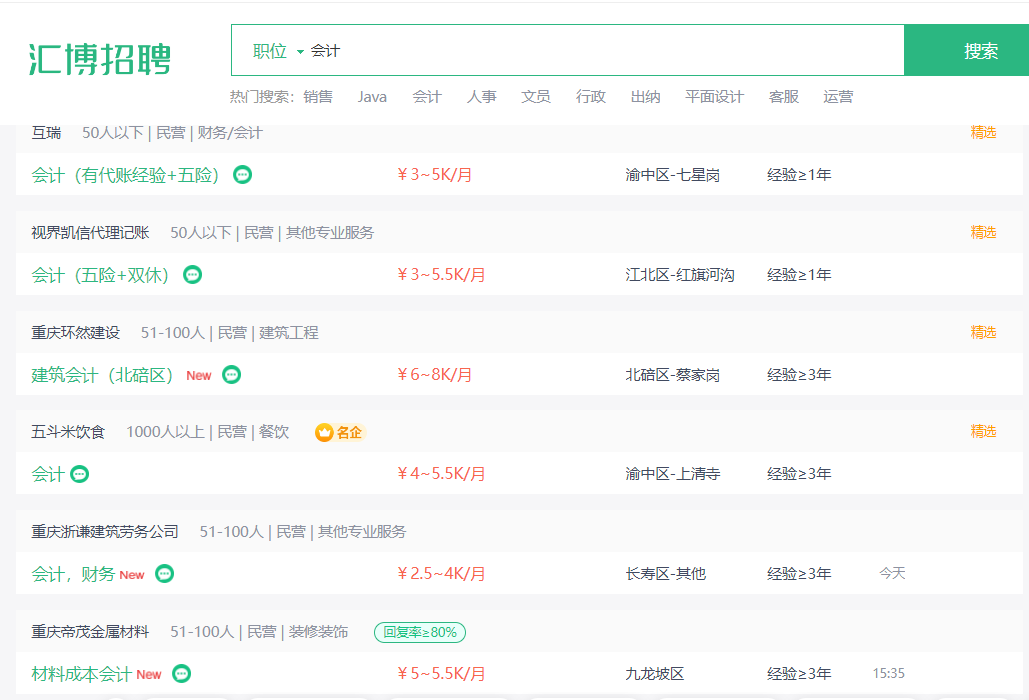
Task: Click chat icon next to 材料成本会计
Action: click(x=182, y=673)
